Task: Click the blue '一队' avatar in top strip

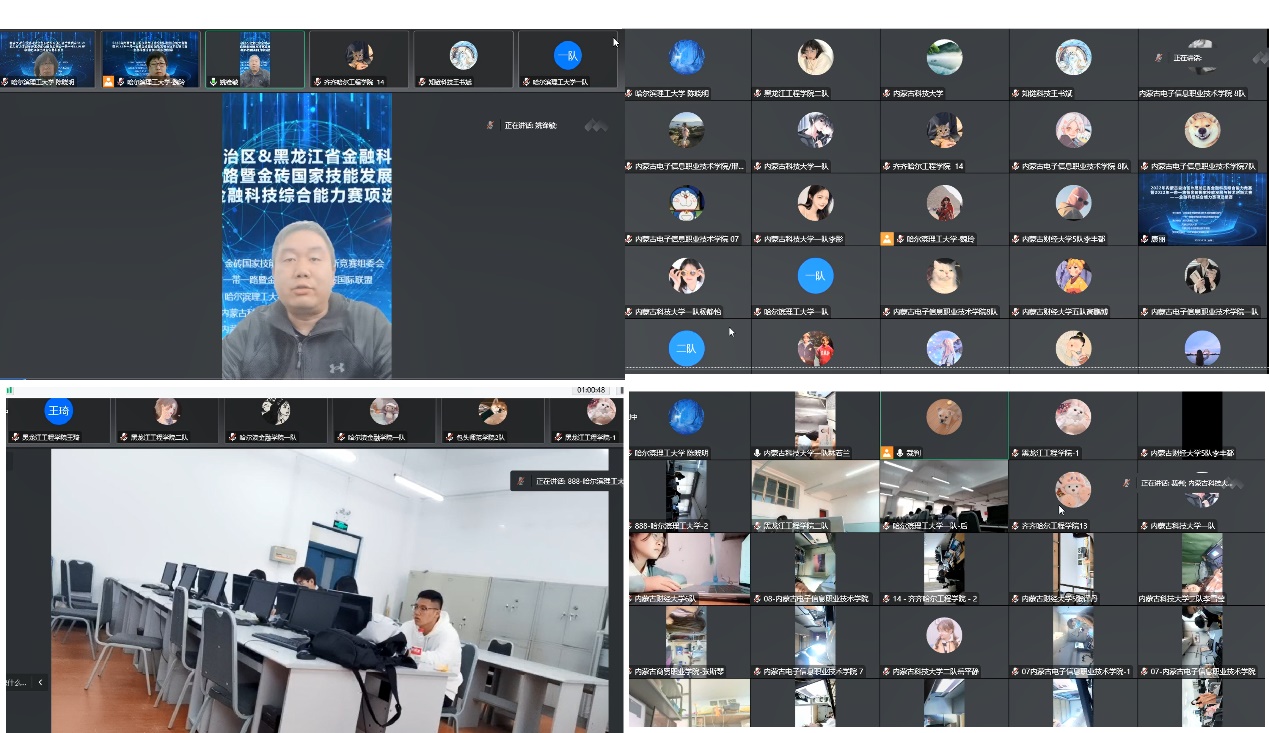Action: (567, 55)
